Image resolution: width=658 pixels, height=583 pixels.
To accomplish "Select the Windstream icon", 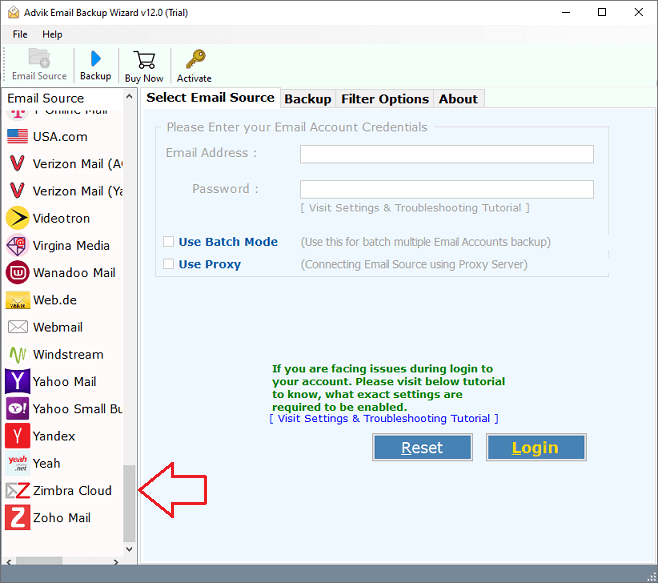I will coord(18,354).
